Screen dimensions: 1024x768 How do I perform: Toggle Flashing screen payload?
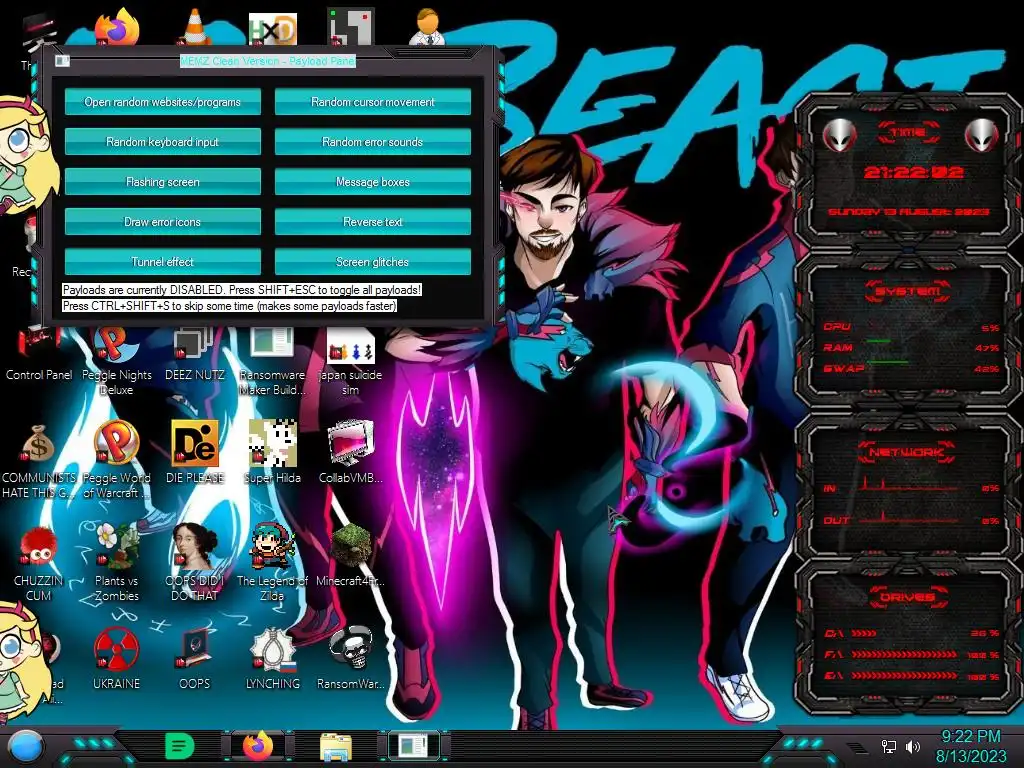click(x=163, y=182)
